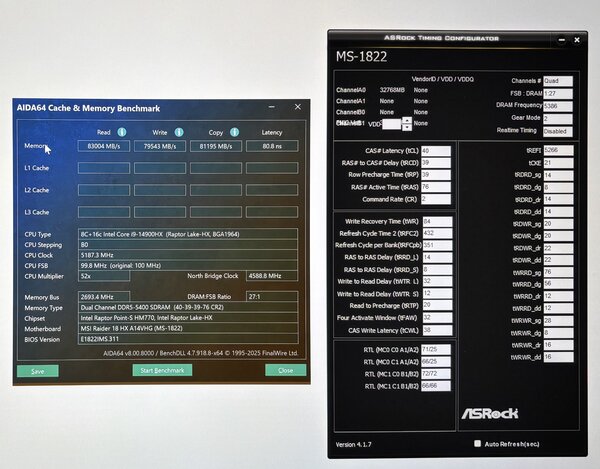Click the Write info icon
The image size is (600, 469).
click(x=179, y=132)
